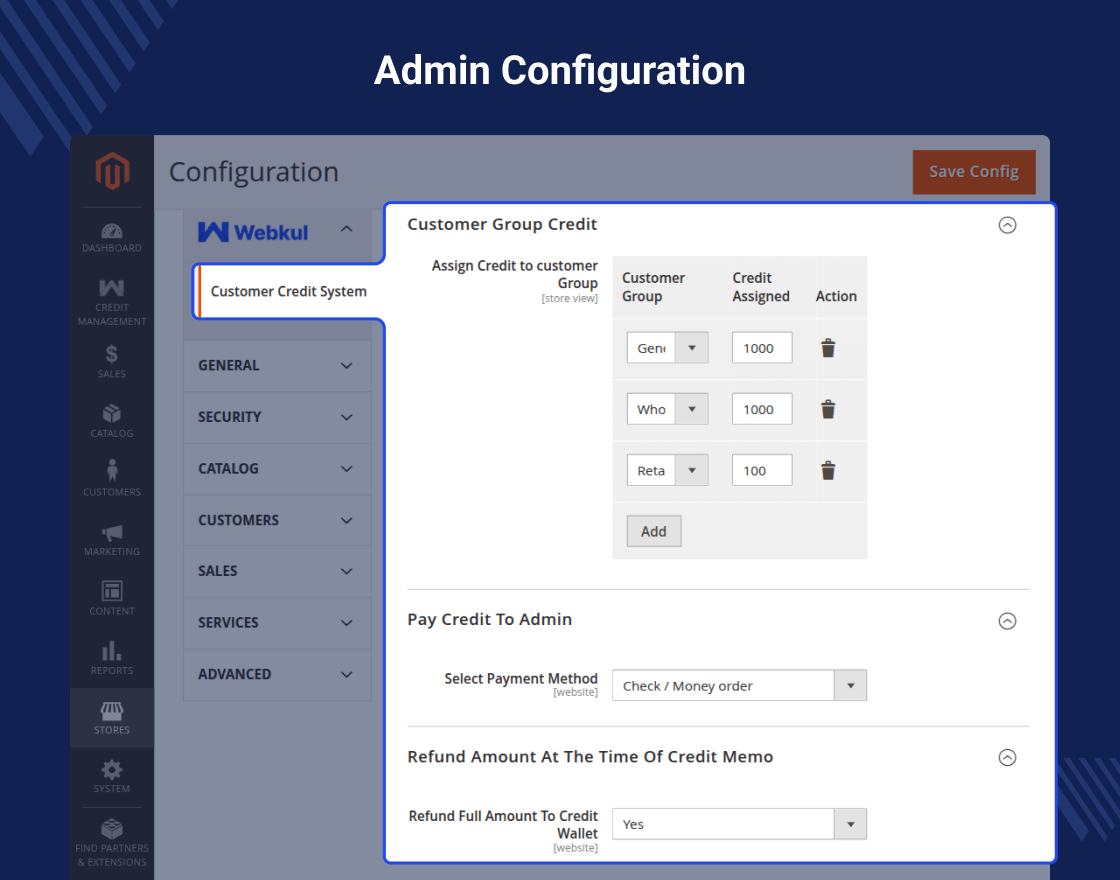Click the Sales dollar icon
The width and height of the screenshot is (1120, 880).
click(112, 361)
